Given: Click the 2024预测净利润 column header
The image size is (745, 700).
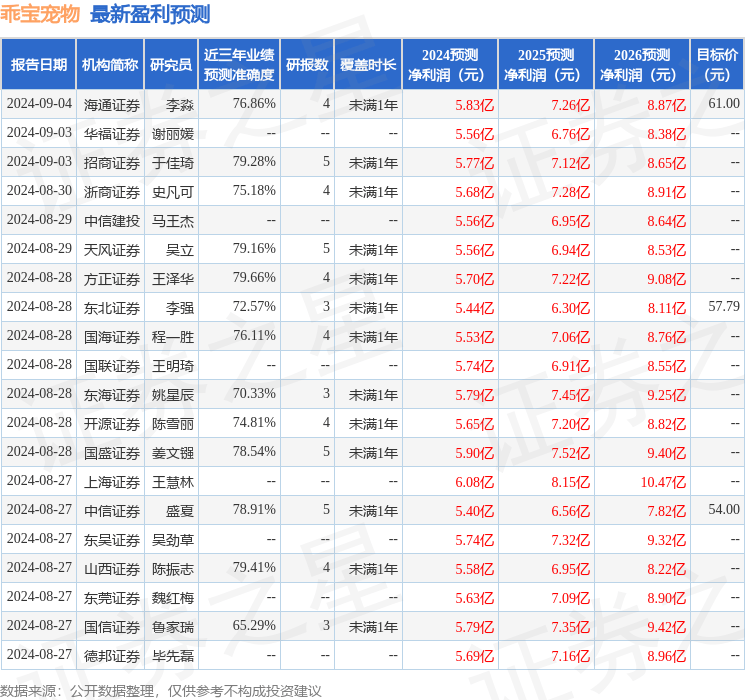Looking at the screenshot, I should (x=450, y=65).
